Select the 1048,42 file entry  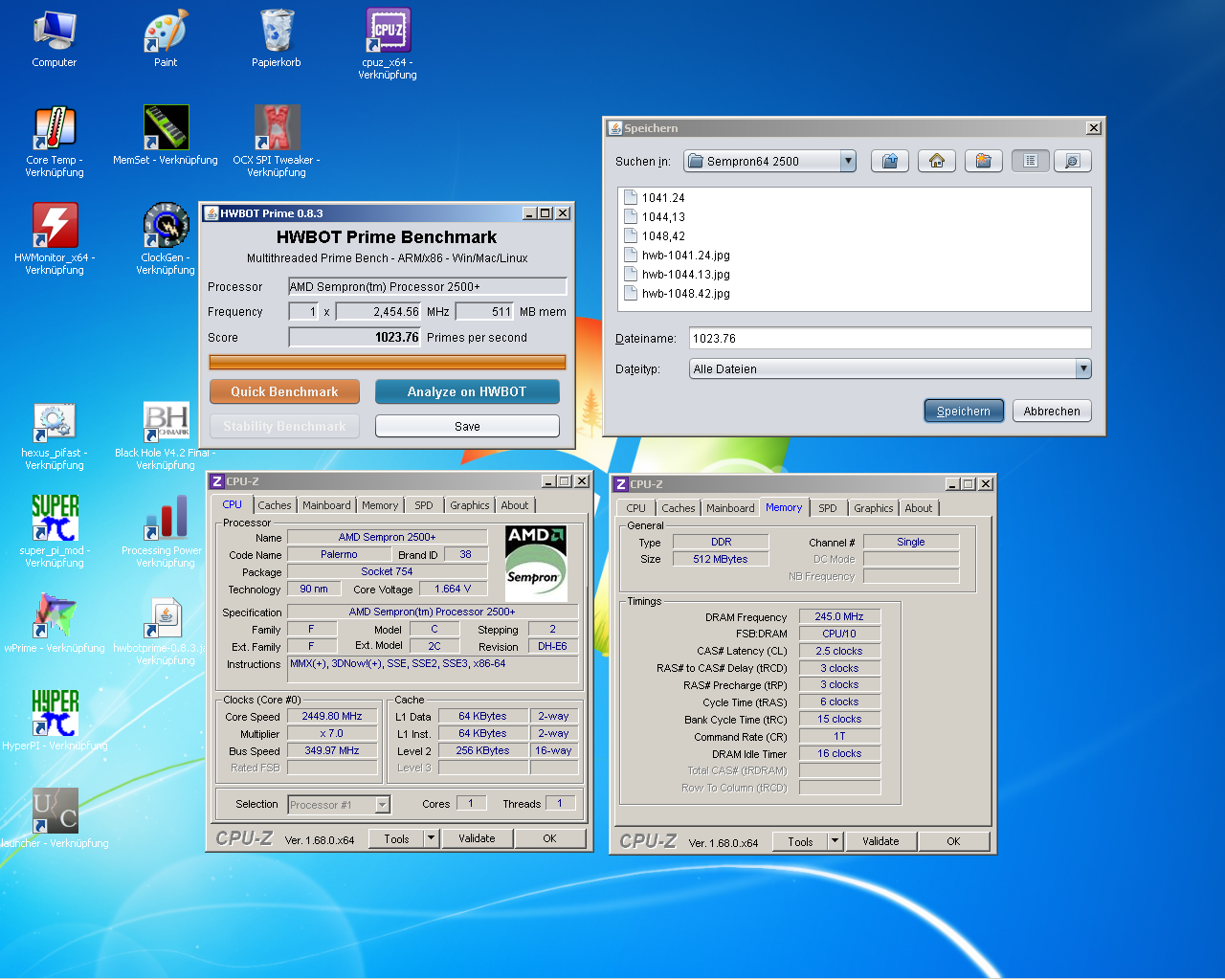655,236
